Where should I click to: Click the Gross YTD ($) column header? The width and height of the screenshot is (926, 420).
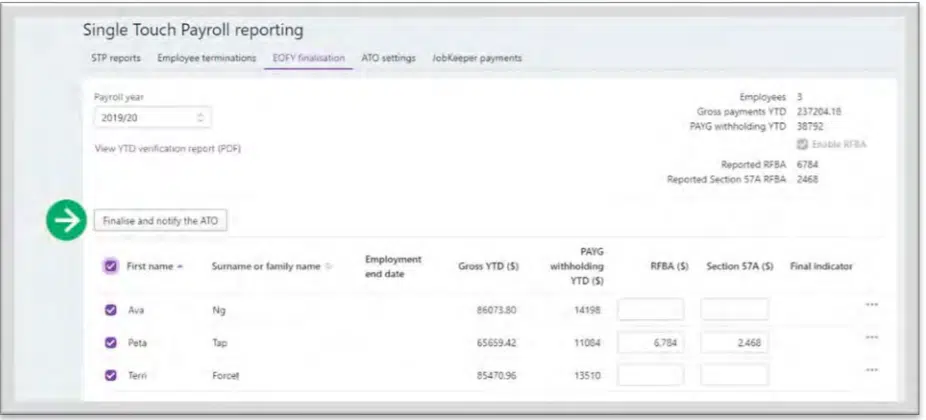click(488, 266)
